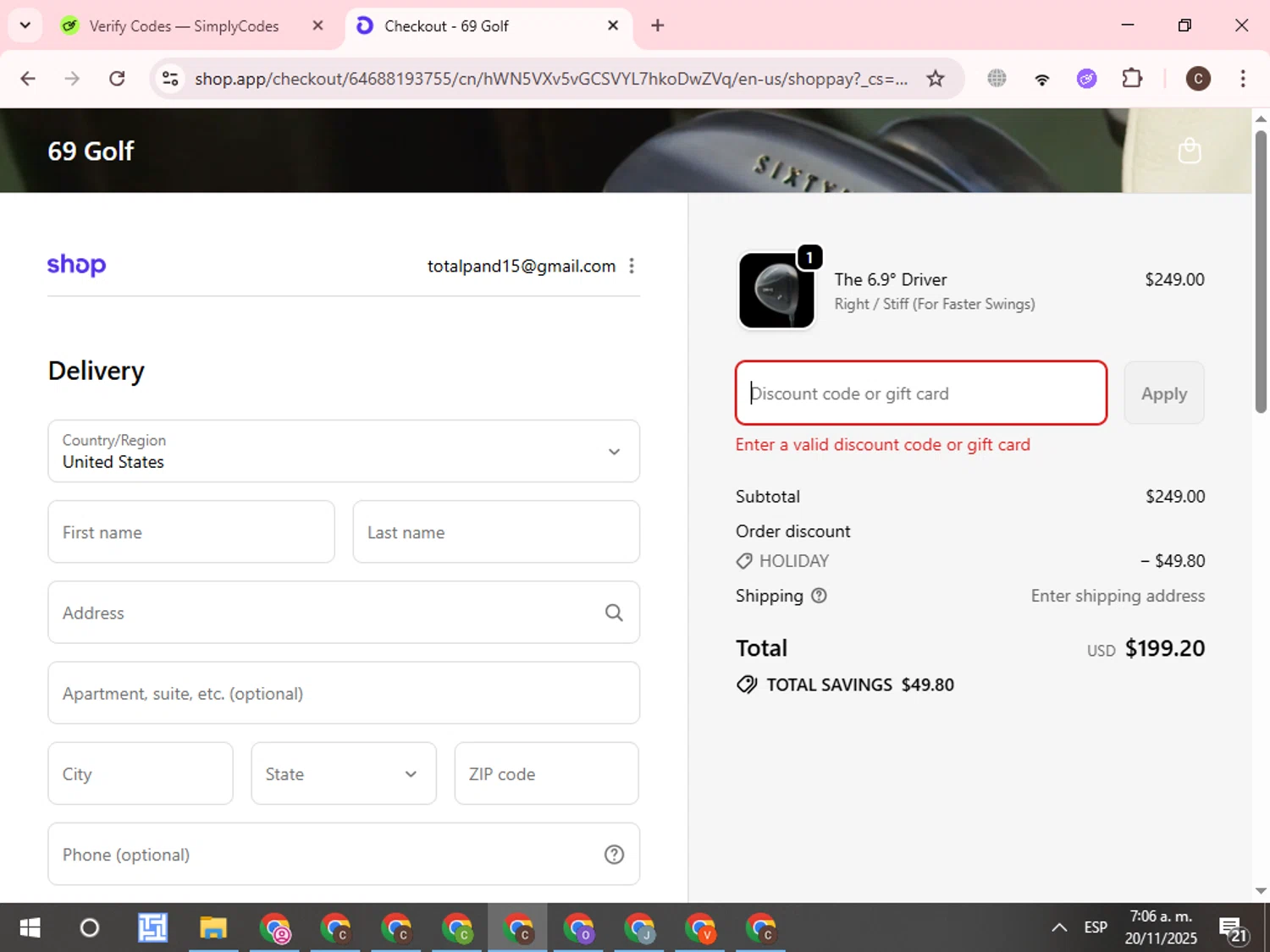Click the browser address bar URL
The image size is (1270, 952).
550,79
